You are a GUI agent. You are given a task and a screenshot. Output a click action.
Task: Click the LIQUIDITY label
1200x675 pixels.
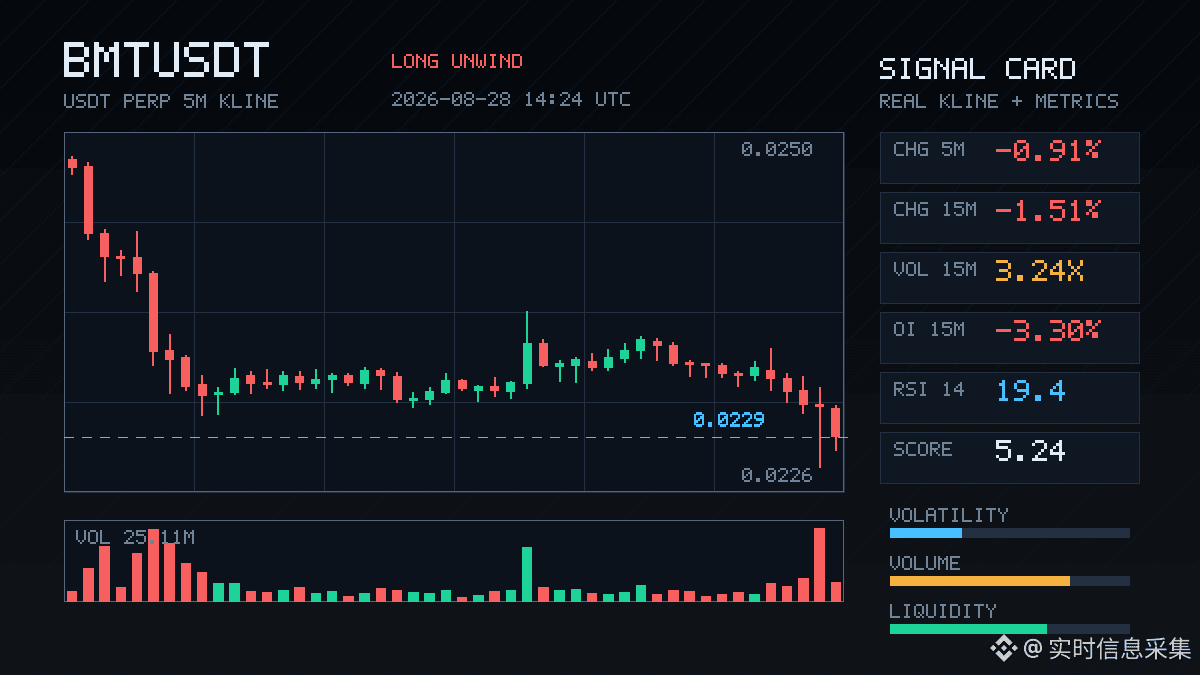(943, 611)
